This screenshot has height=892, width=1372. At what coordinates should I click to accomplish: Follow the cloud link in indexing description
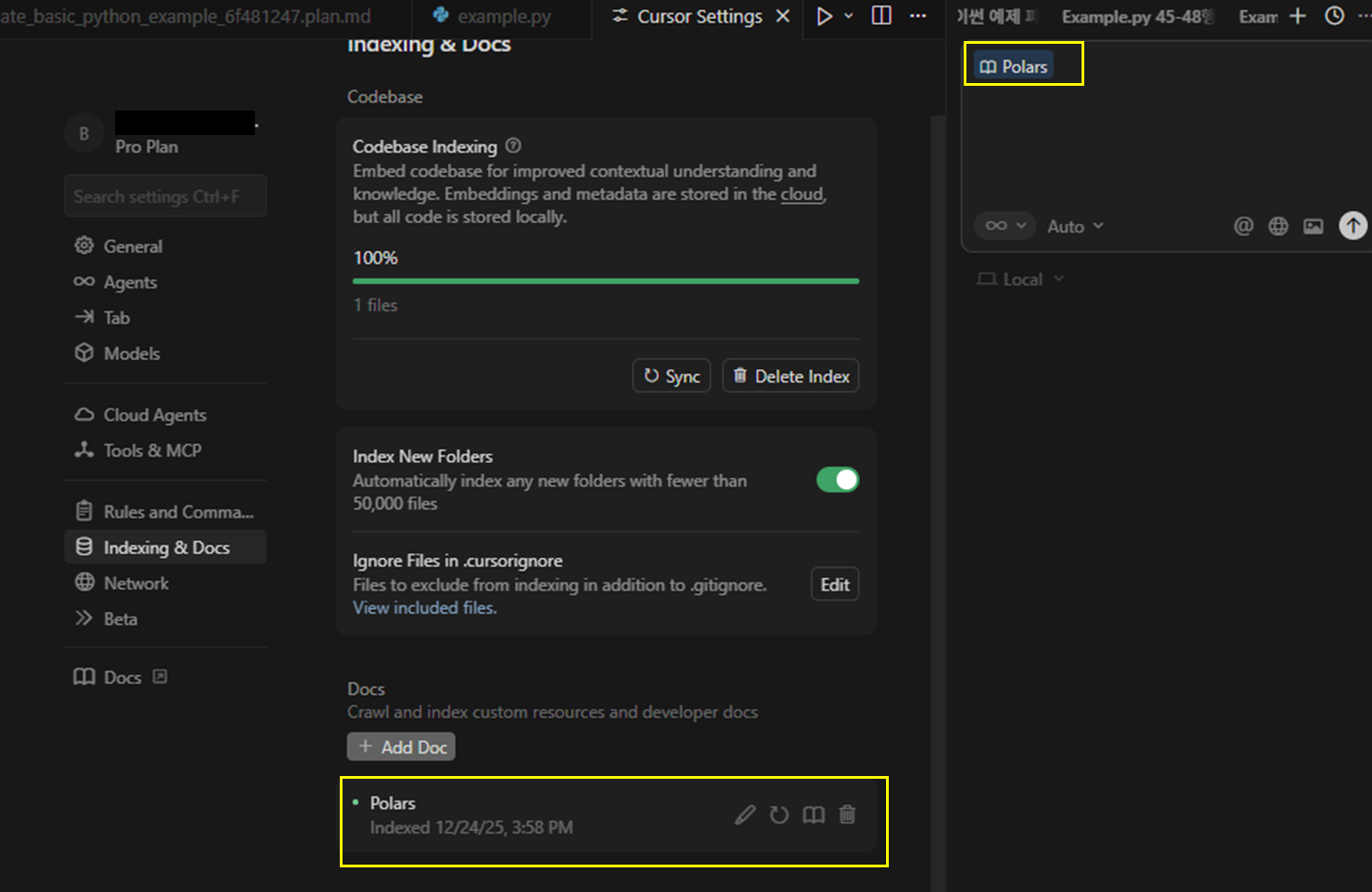(801, 194)
